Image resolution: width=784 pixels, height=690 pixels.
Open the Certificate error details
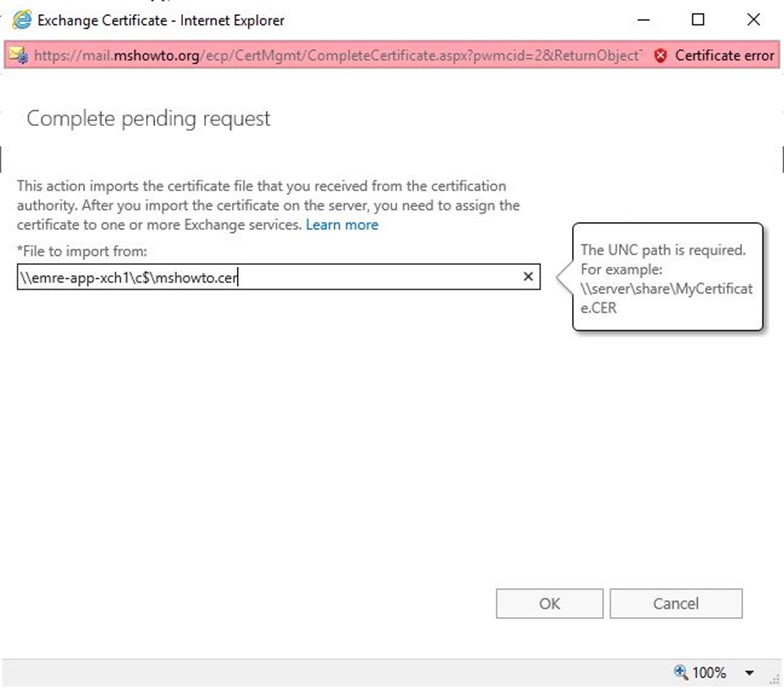724,56
